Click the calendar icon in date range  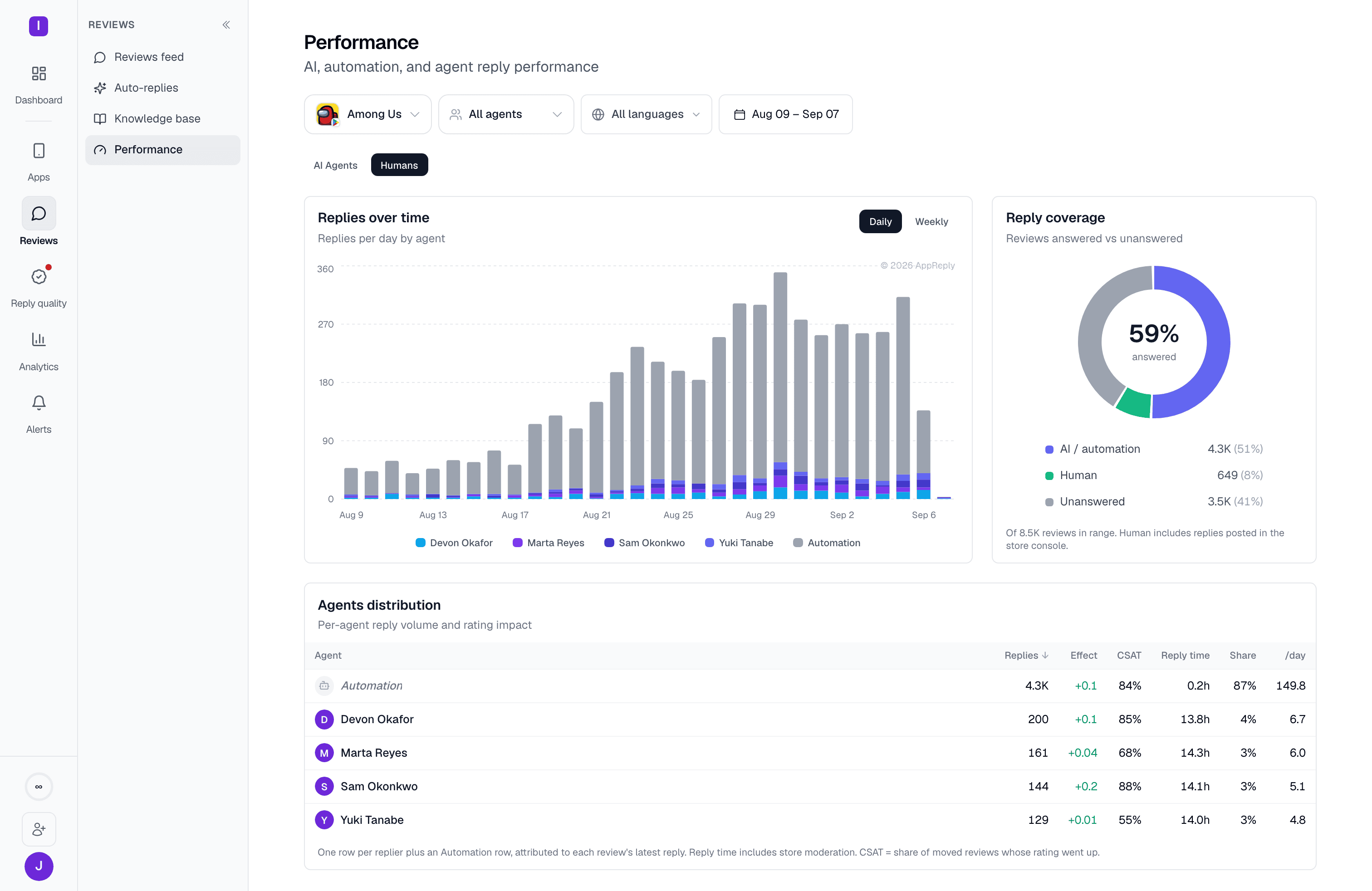click(x=739, y=115)
